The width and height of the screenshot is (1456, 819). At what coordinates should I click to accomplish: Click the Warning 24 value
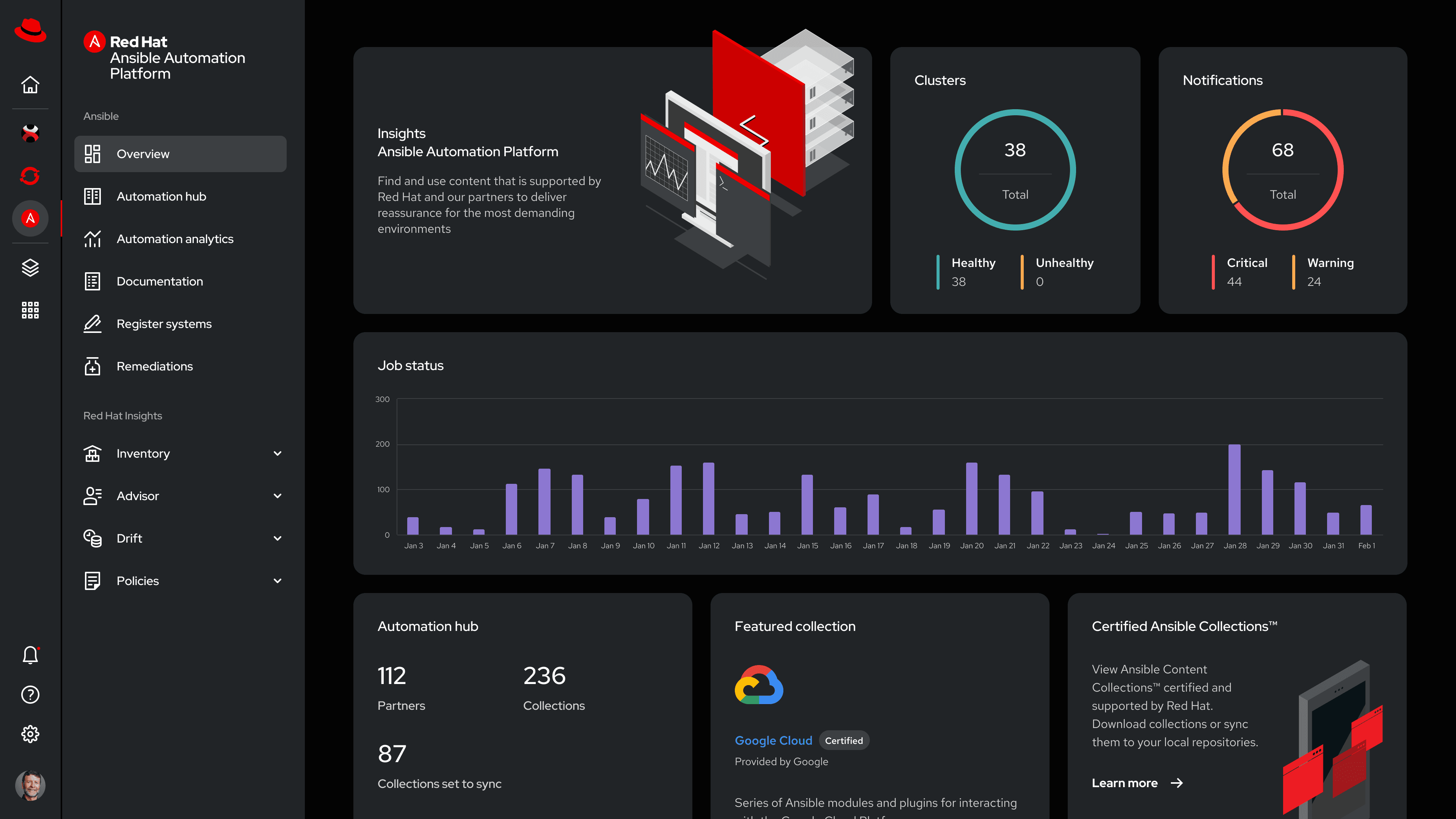point(1314,281)
